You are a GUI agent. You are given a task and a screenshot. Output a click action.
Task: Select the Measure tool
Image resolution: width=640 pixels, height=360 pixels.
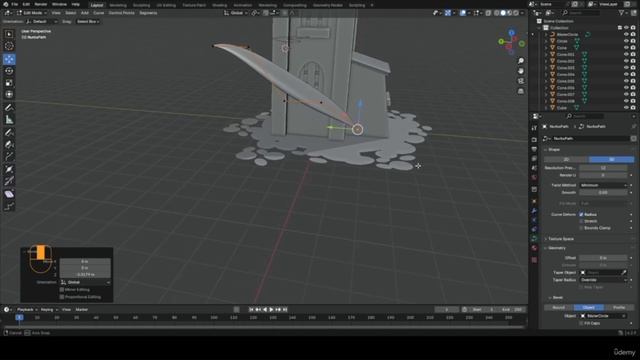coord(9,120)
